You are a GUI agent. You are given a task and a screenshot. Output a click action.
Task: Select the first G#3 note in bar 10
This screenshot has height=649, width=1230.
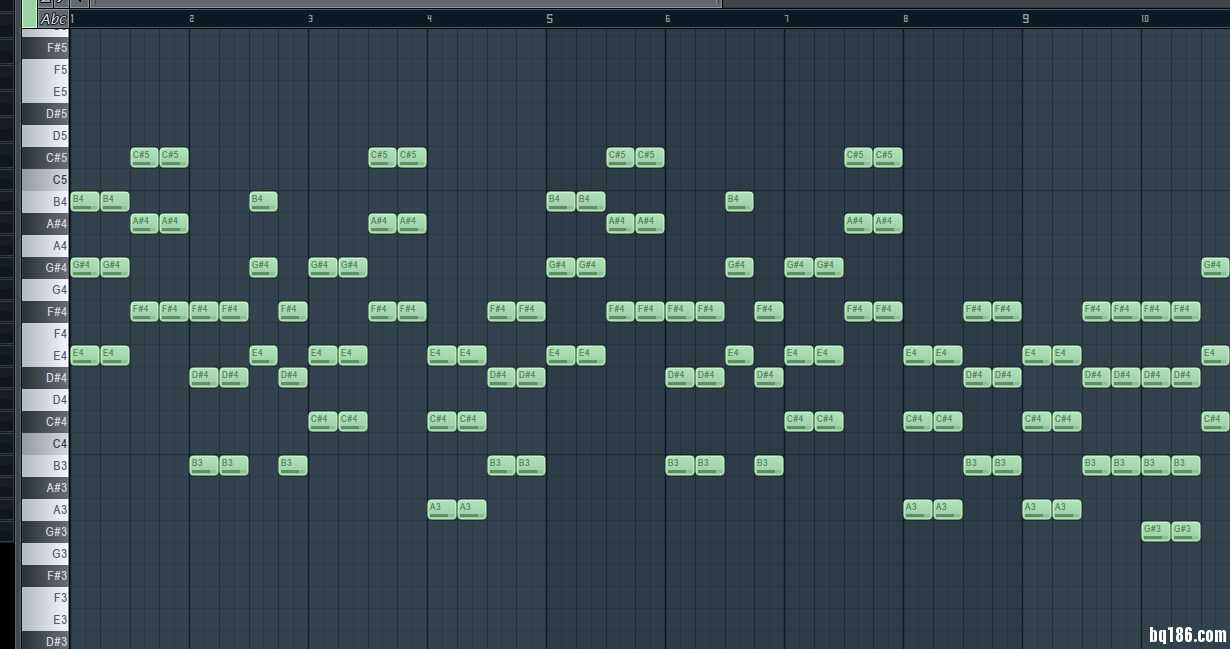1155,531
